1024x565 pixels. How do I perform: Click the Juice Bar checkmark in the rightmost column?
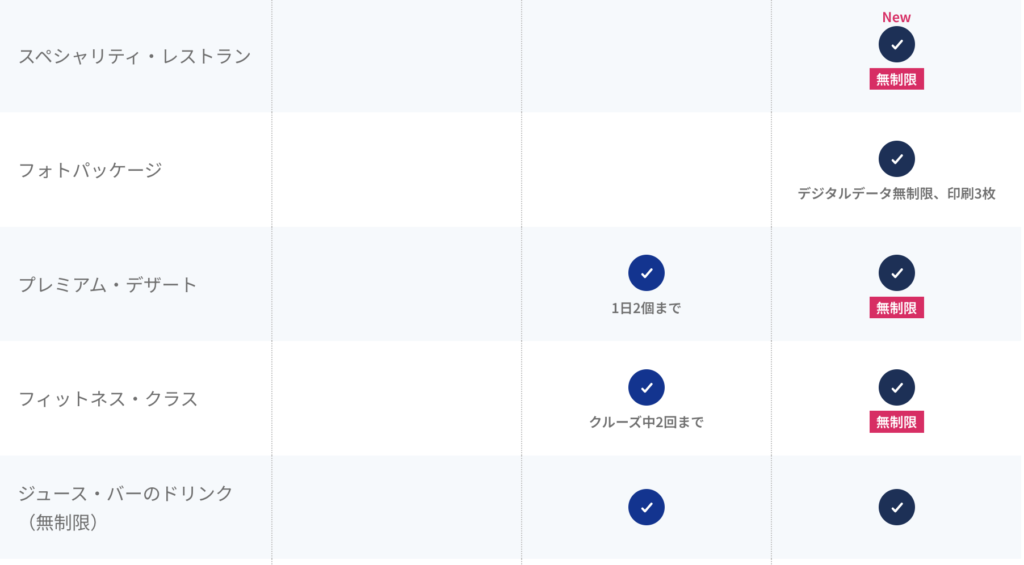(896, 507)
